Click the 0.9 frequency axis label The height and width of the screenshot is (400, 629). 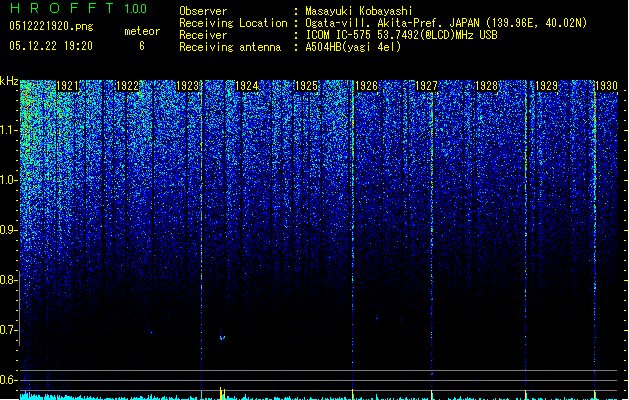click(x=7, y=230)
